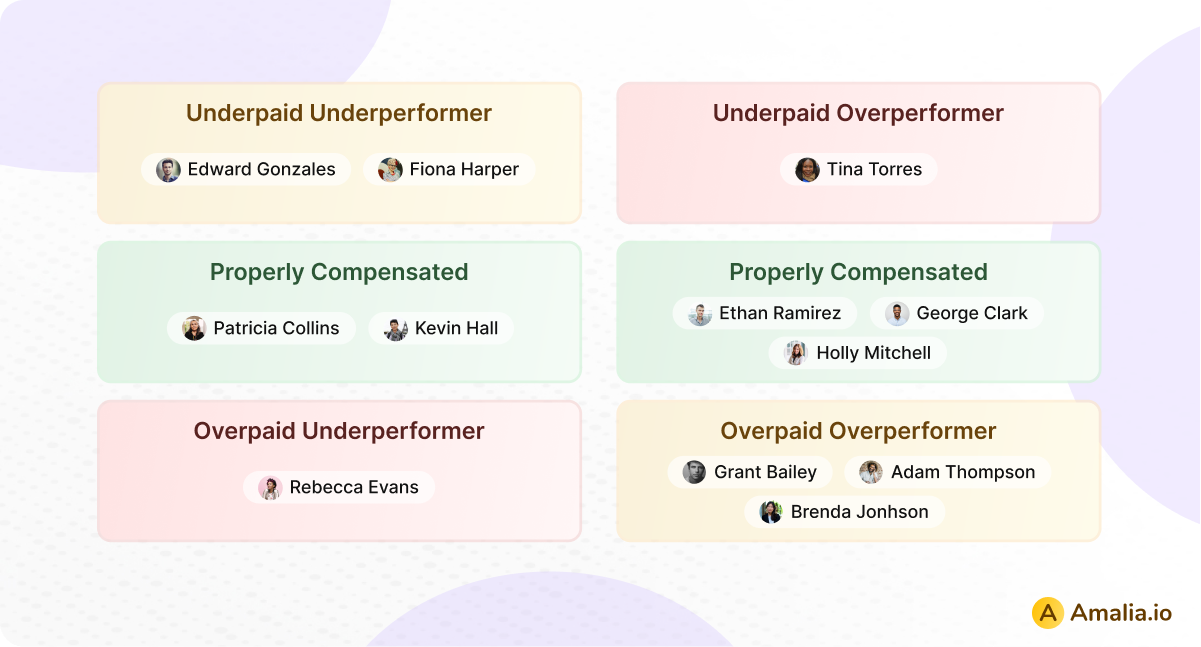Image resolution: width=1201 pixels, height=647 pixels.
Task: Click Edward Gonzales's avatar photo
Action: (168, 170)
